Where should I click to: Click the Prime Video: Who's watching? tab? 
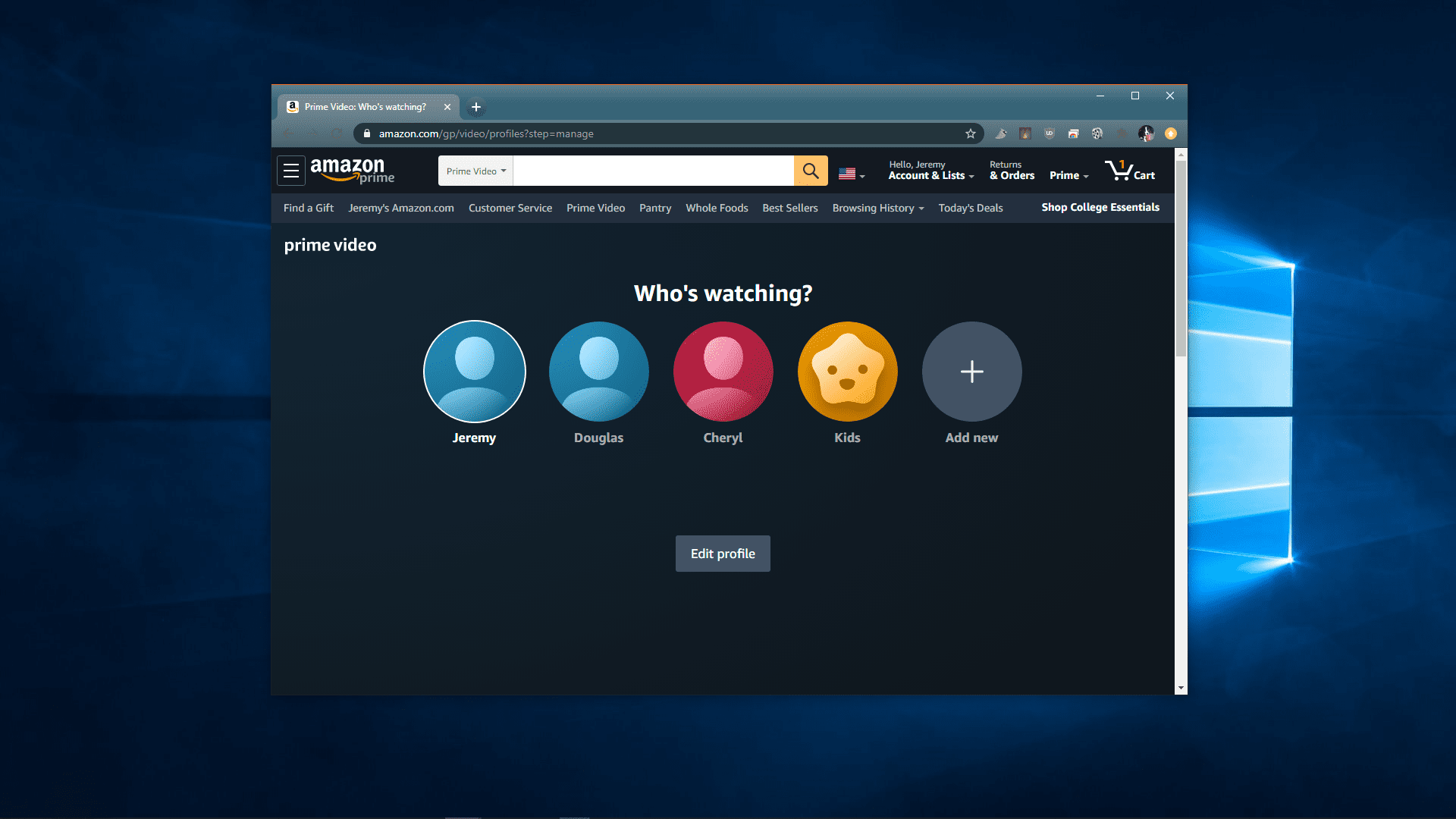[368, 107]
